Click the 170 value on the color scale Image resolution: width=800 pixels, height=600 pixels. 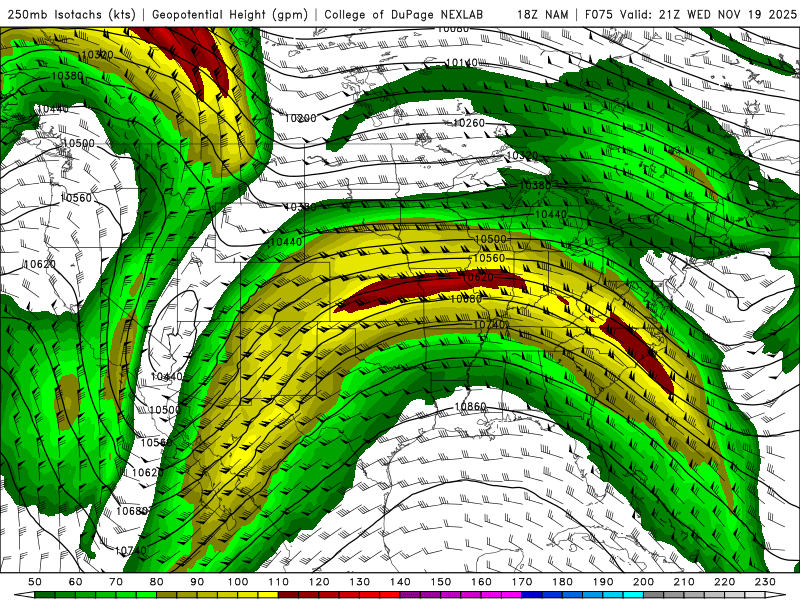[x=522, y=582]
